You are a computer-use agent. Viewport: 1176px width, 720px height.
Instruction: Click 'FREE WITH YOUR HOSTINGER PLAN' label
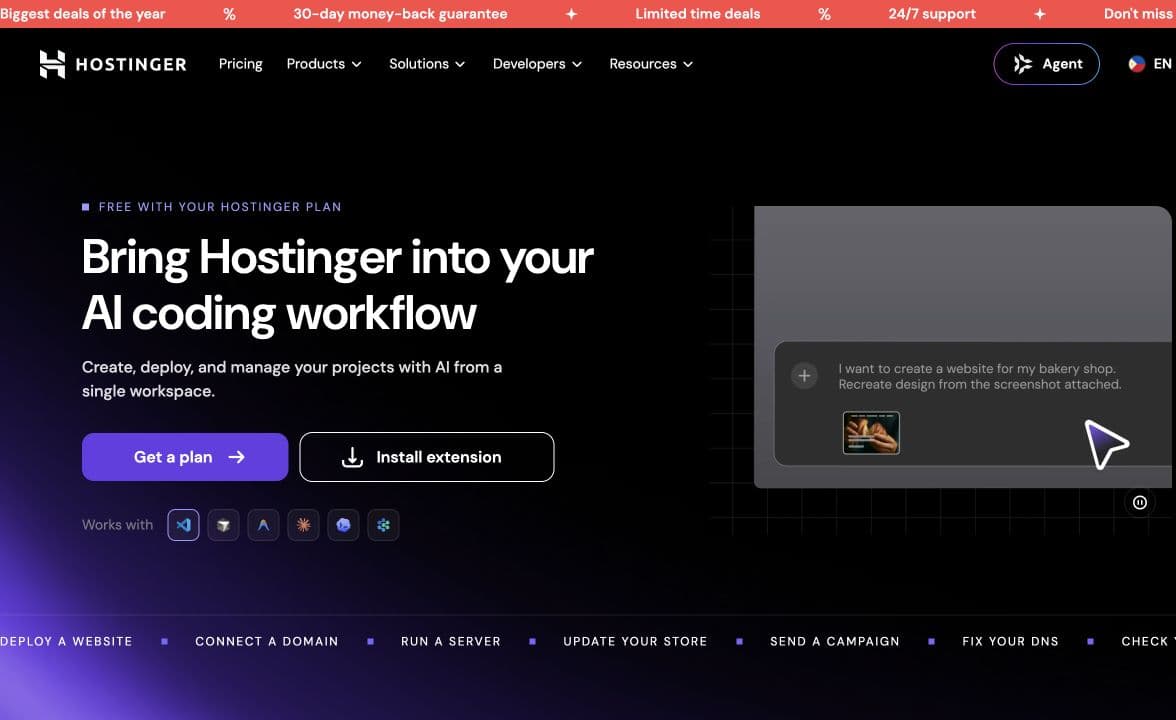pyautogui.click(x=220, y=207)
